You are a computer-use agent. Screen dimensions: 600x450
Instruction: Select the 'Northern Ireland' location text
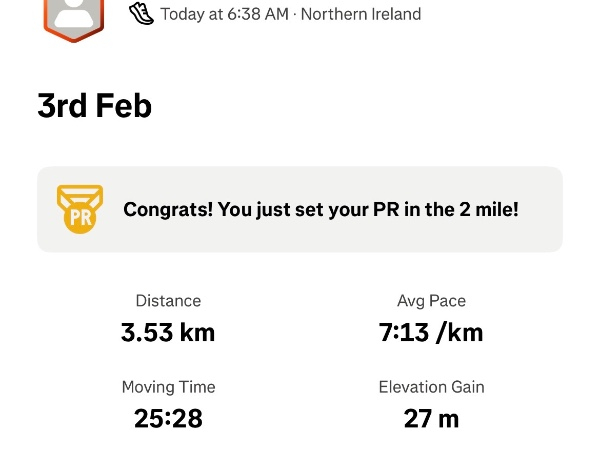coord(360,15)
